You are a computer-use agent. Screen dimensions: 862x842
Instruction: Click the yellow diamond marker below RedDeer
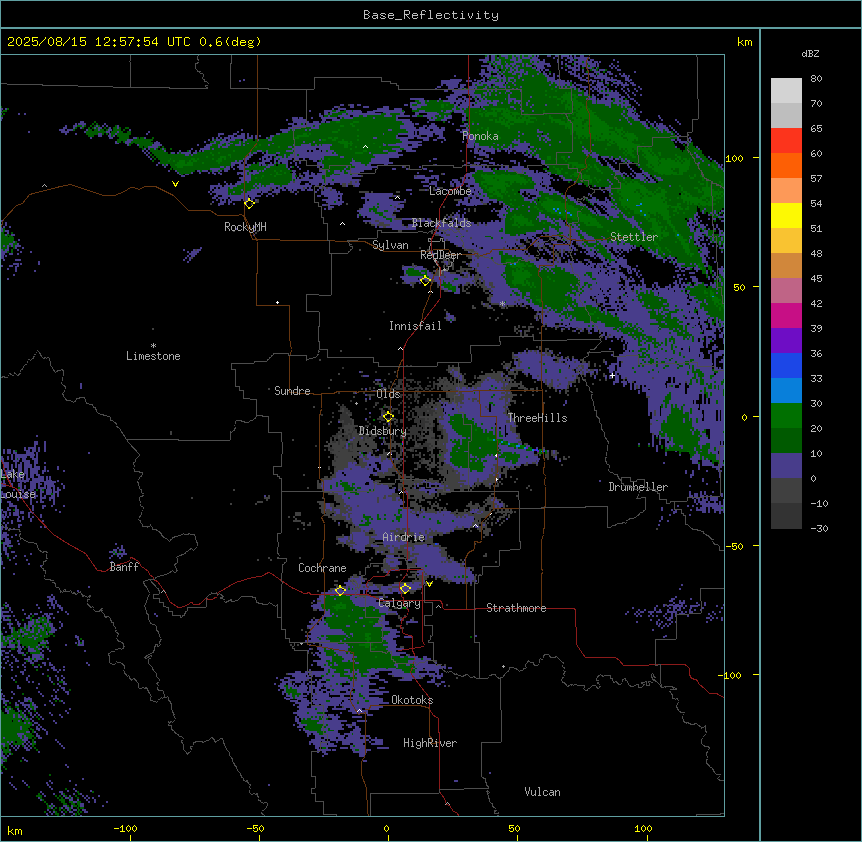(425, 280)
